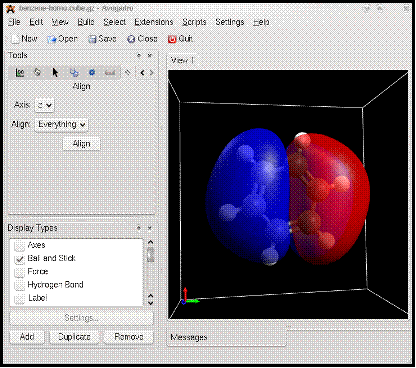Open the File menu
Viewport: 416px width, 368px height.
(x=14, y=22)
